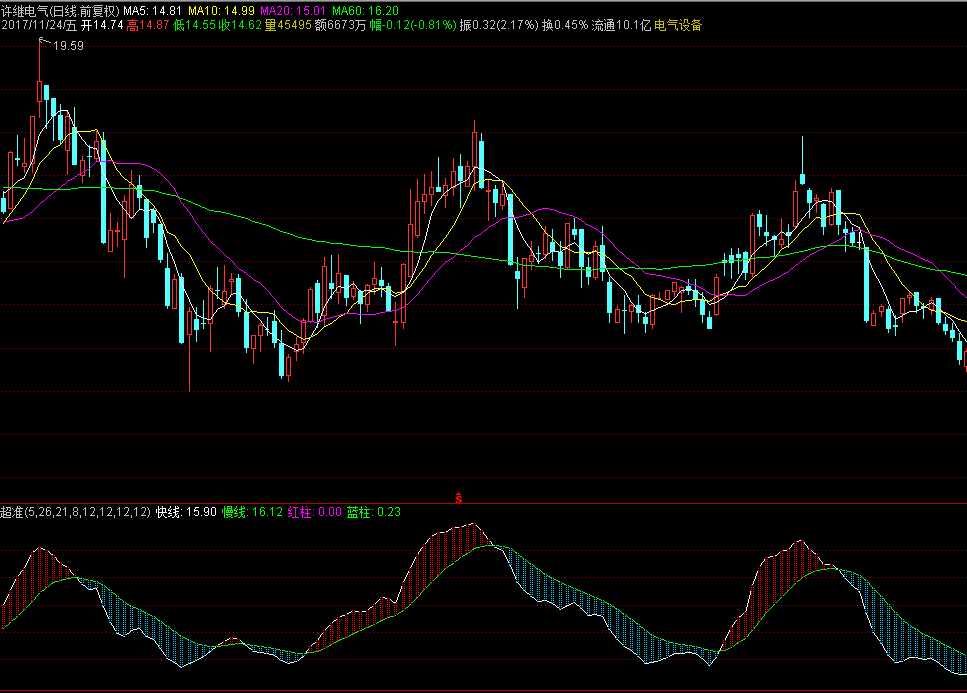Select the yellow MA10 indicator label
967x693 pixels.
coord(220,10)
